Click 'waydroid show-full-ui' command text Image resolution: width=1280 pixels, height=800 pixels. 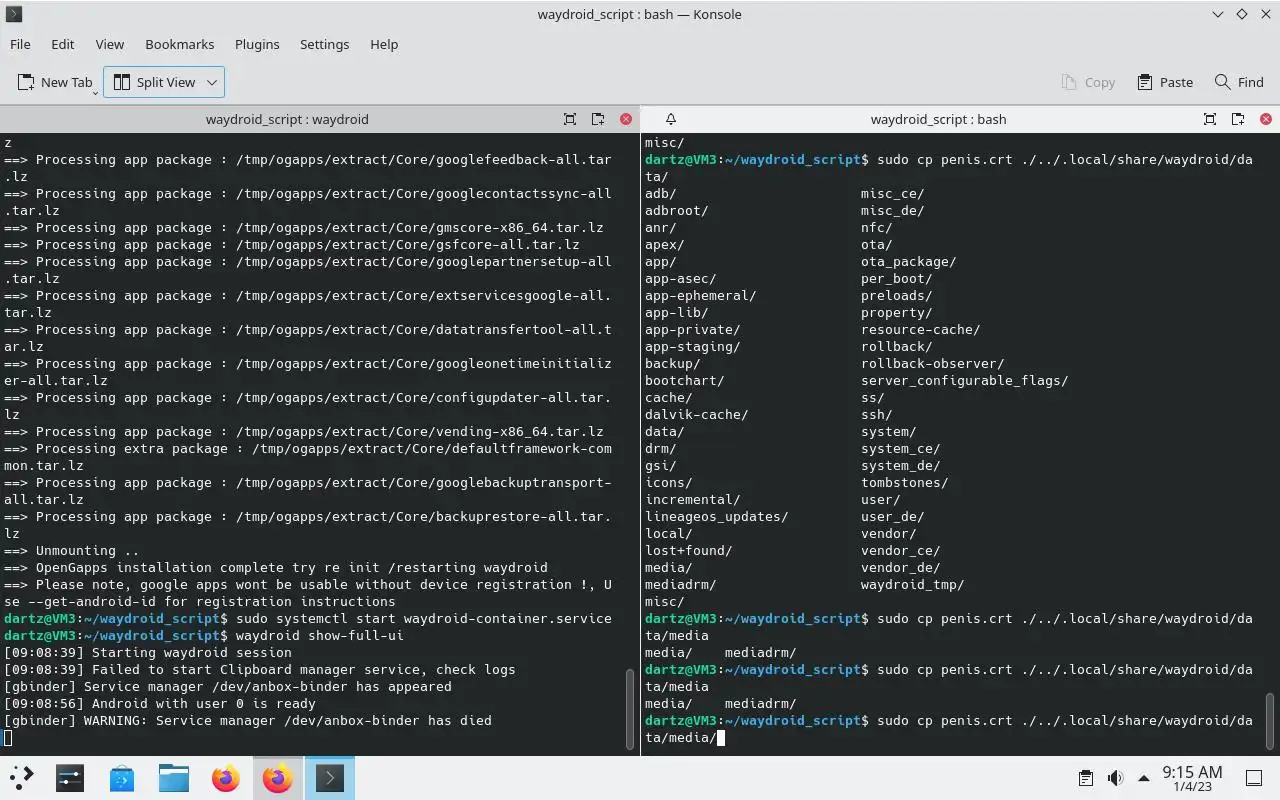pos(320,635)
